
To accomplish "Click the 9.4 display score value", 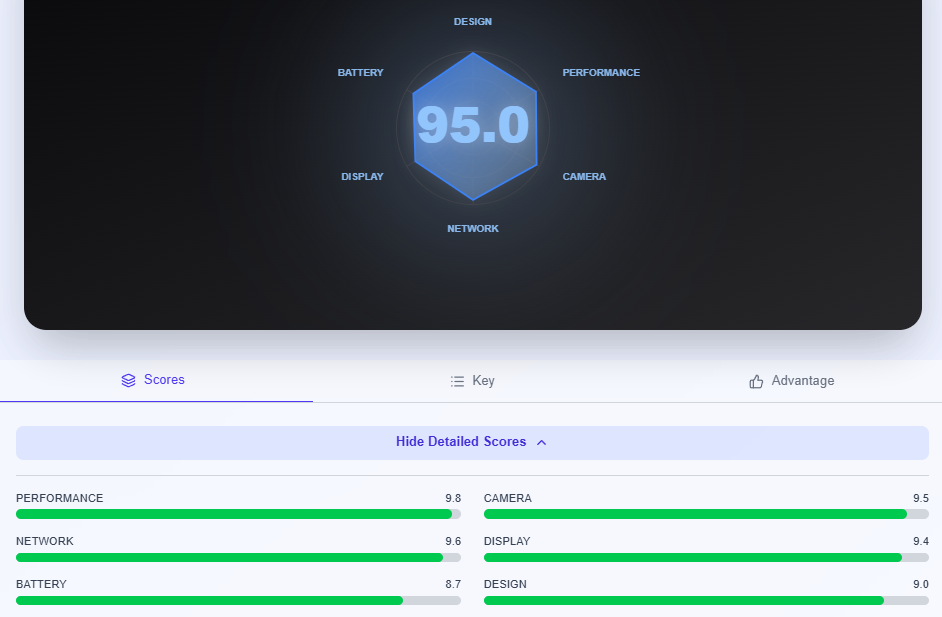I will click(x=921, y=541).
